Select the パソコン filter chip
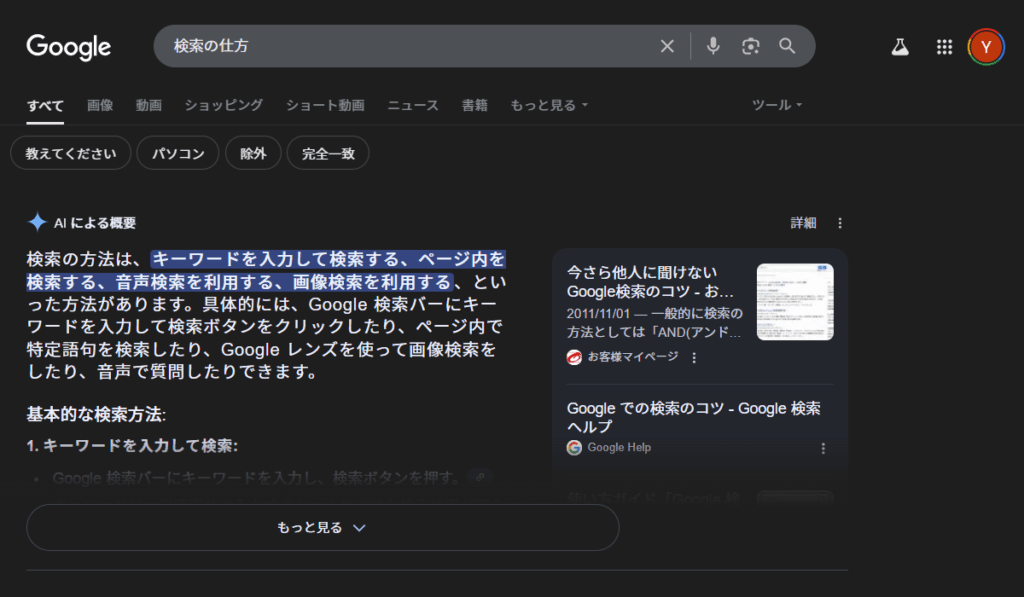 pos(178,153)
